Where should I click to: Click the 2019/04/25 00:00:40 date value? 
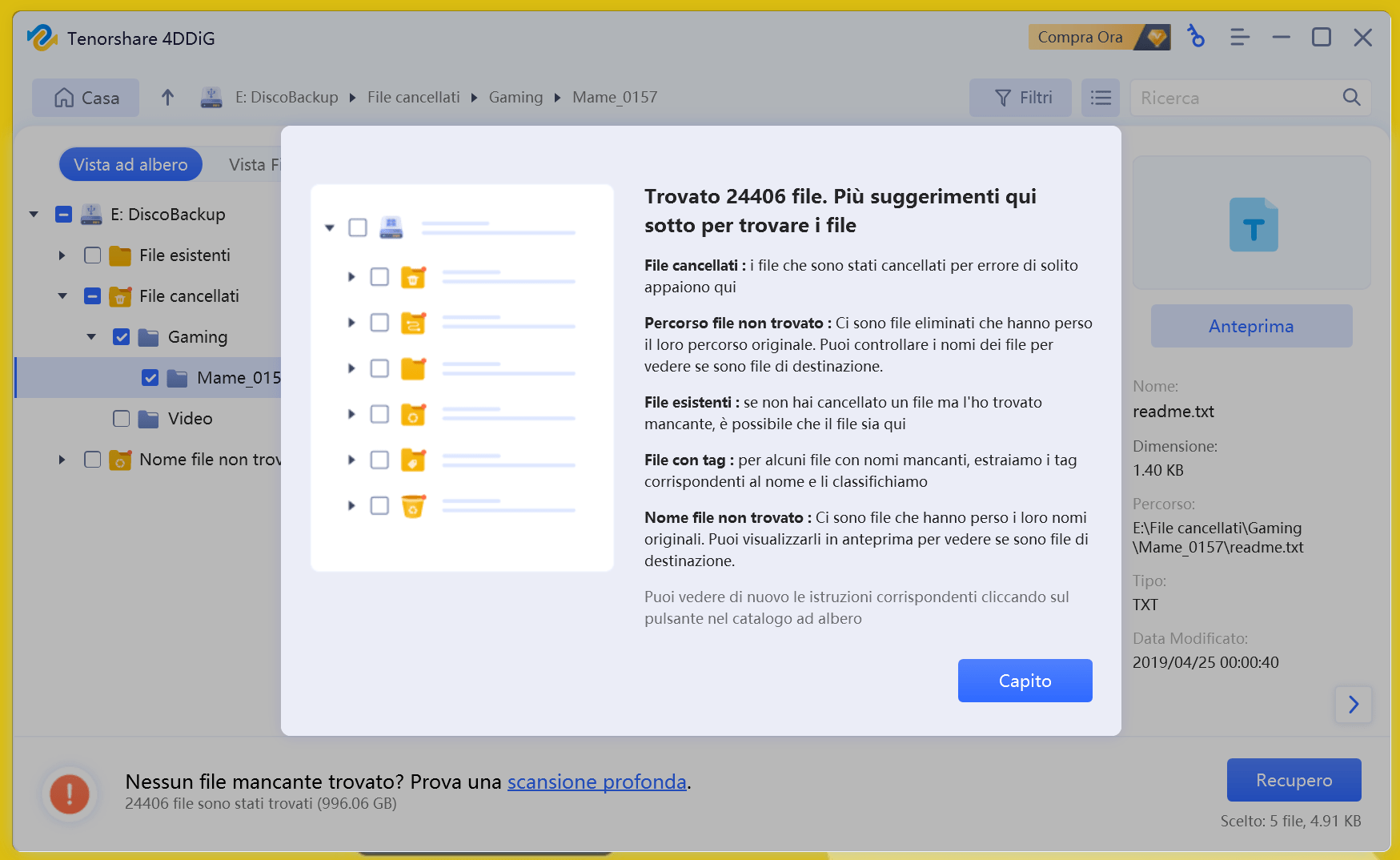click(1205, 663)
